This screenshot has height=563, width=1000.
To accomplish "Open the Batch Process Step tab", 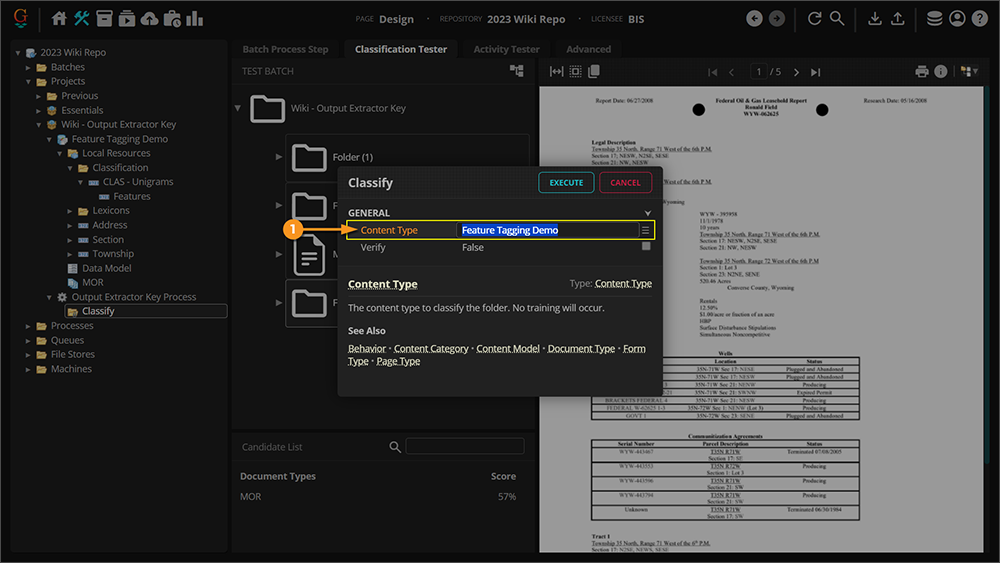I will (285, 49).
